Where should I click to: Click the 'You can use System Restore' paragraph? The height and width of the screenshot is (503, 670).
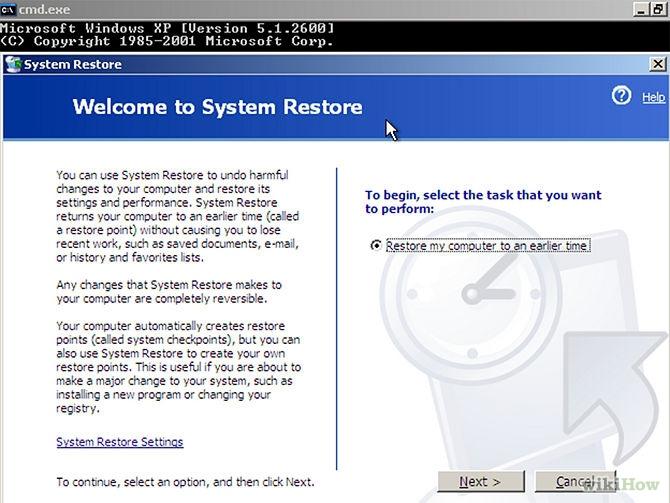pos(178,216)
